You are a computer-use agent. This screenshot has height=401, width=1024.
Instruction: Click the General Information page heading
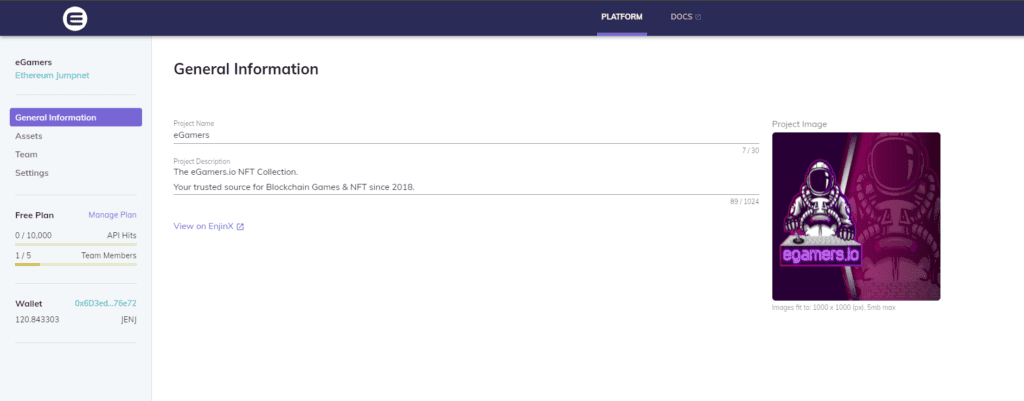(x=246, y=69)
